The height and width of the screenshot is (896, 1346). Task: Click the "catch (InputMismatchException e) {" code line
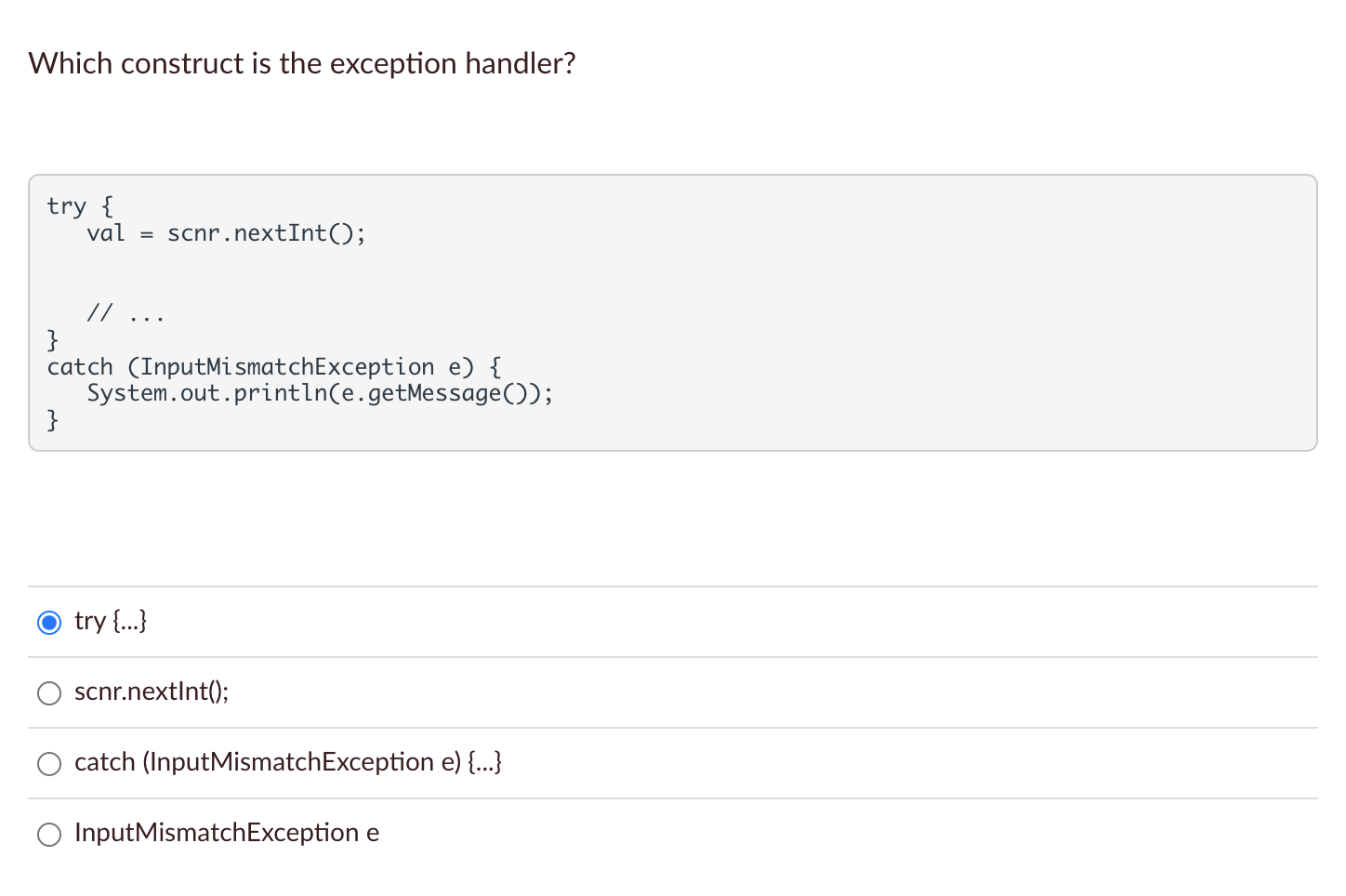(274, 367)
